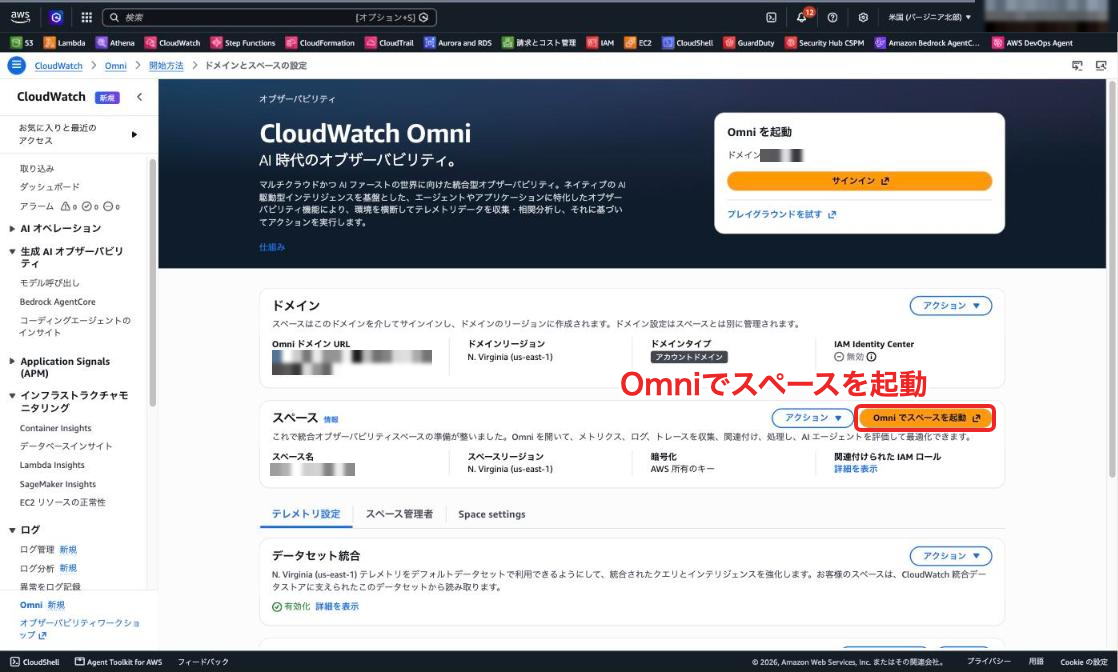The width and height of the screenshot is (1118, 672).
Task: Open ダッシュボード in sidebar
Action: (50, 187)
